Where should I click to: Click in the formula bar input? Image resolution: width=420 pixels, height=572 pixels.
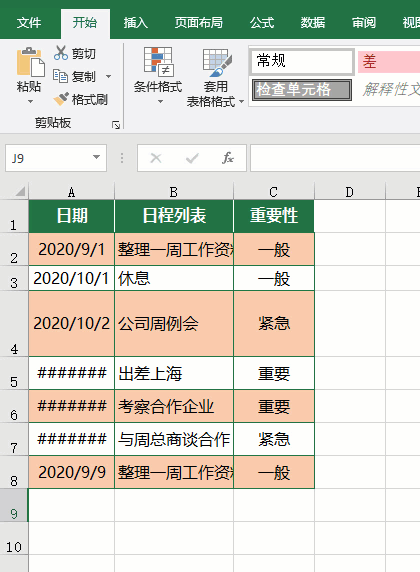click(x=335, y=158)
